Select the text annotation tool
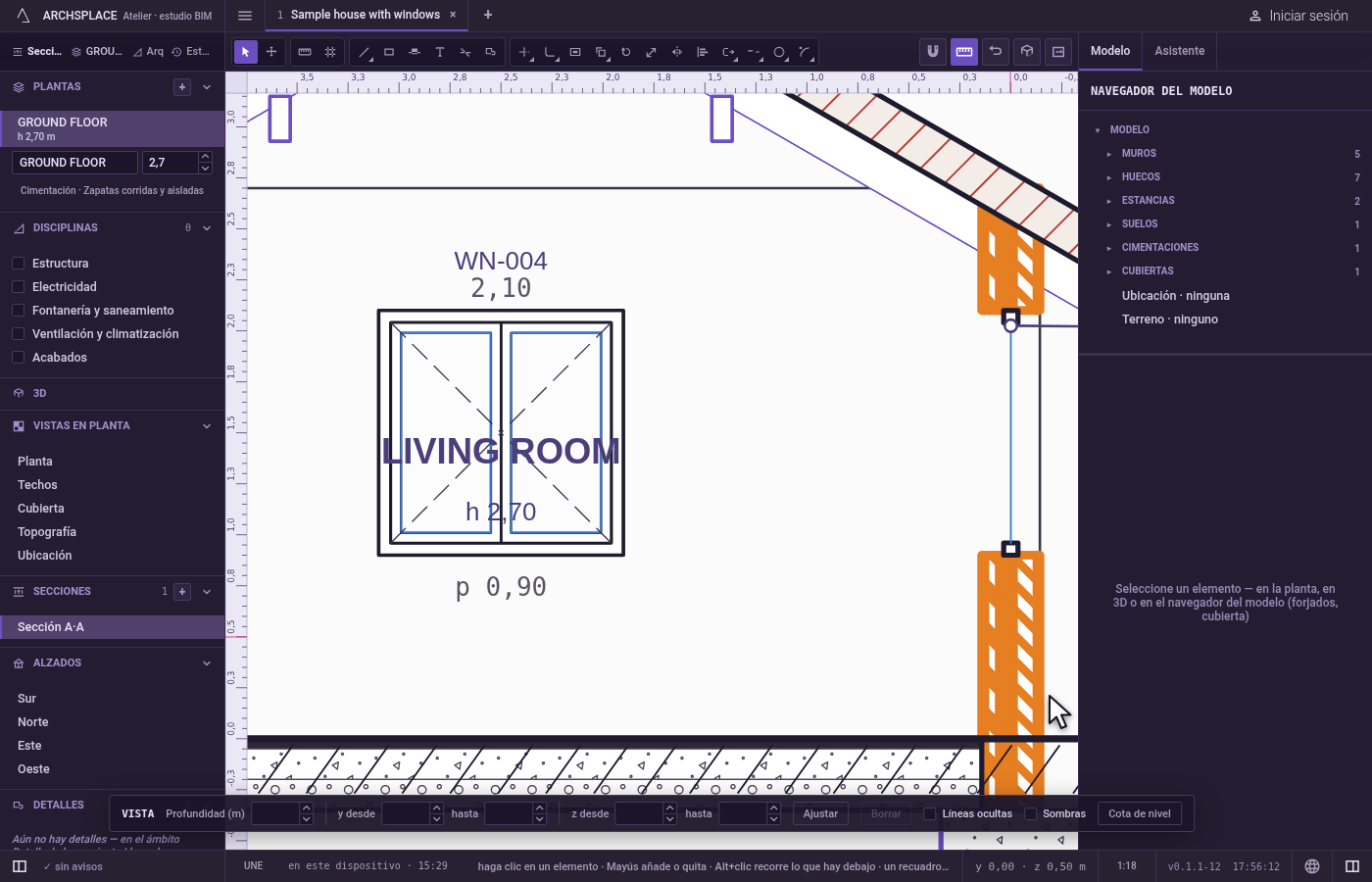 (x=440, y=52)
